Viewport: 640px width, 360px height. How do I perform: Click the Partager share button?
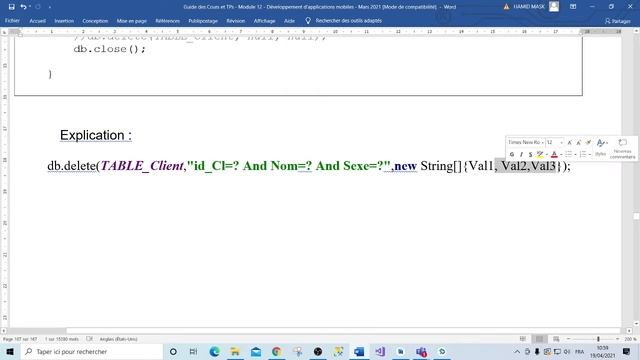pos(618,21)
